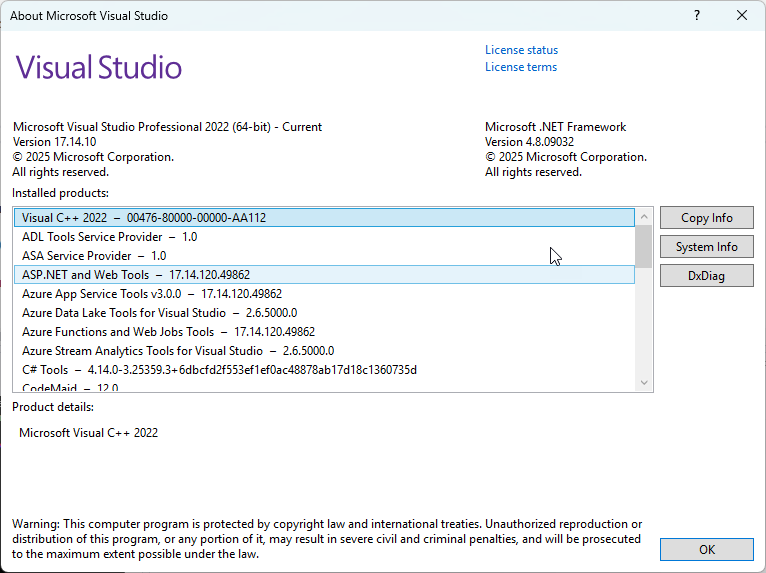766x573 pixels.
Task: Select the C# Tools row
Action: click(x=324, y=370)
